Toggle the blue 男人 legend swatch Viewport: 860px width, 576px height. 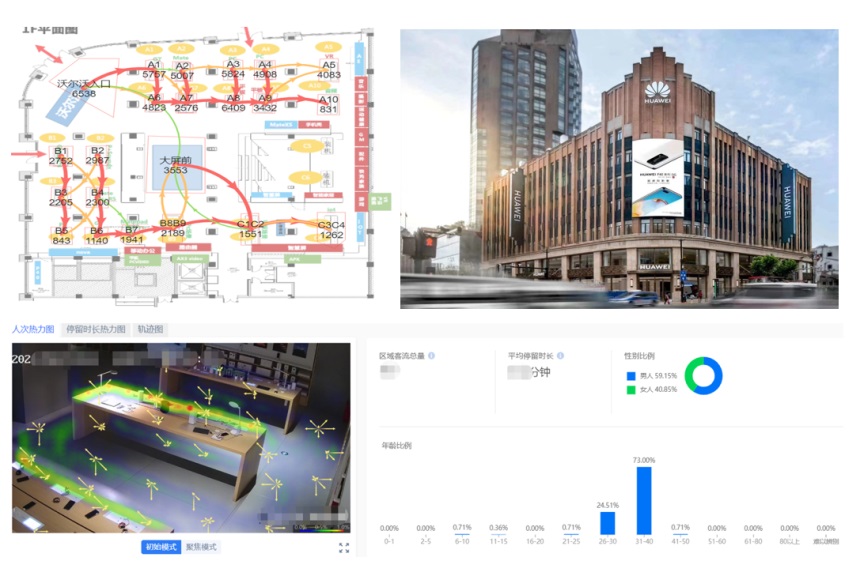(631, 376)
